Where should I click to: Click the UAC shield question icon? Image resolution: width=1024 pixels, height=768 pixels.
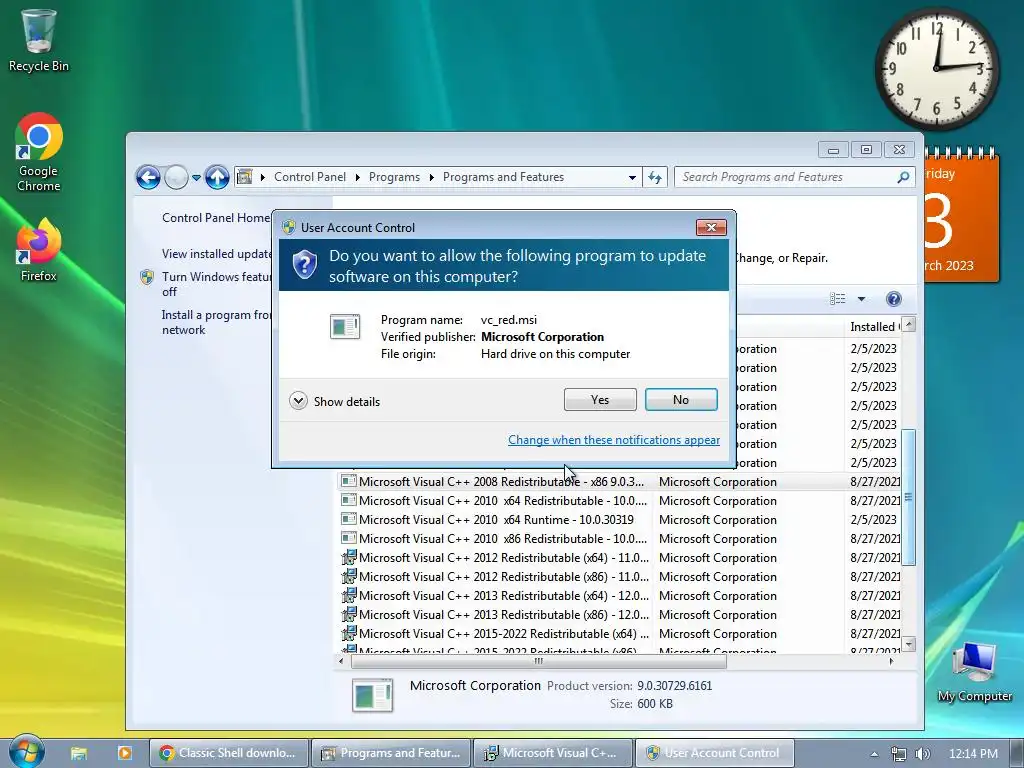[x=304, y=264]
